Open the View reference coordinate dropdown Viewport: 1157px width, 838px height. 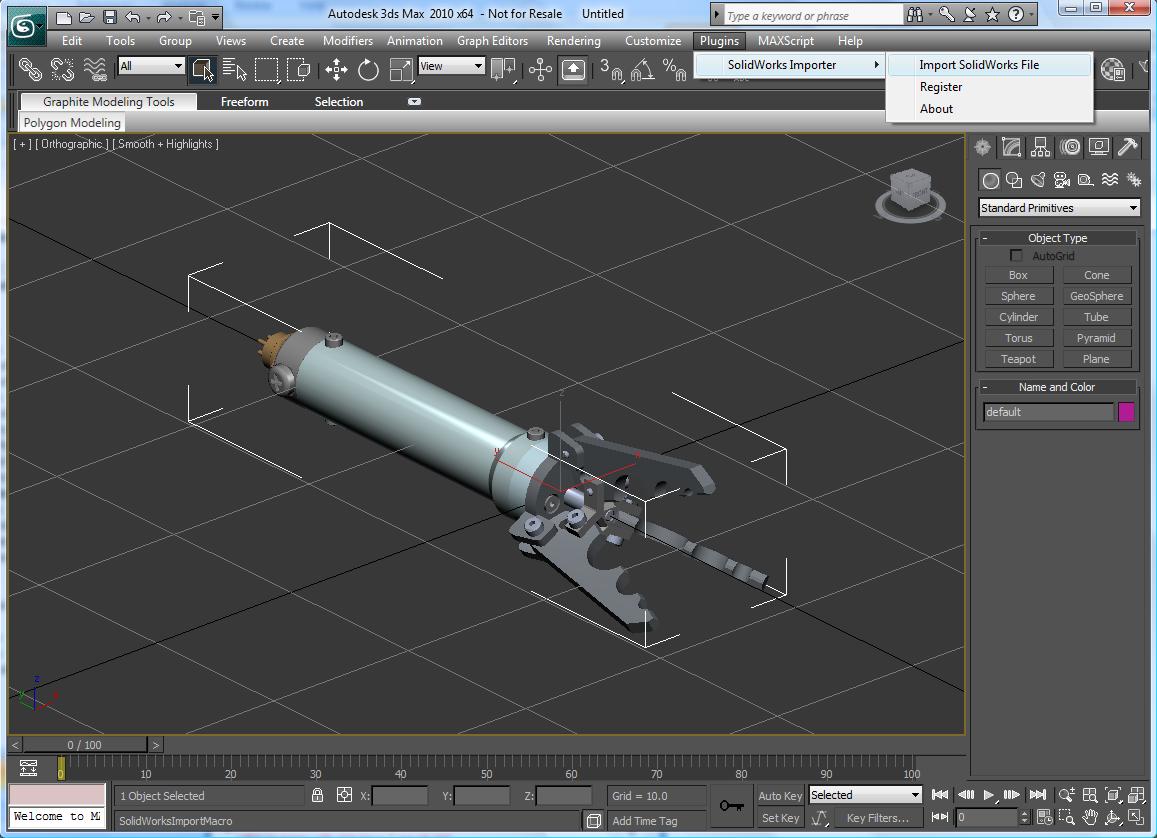coord(451,66)
